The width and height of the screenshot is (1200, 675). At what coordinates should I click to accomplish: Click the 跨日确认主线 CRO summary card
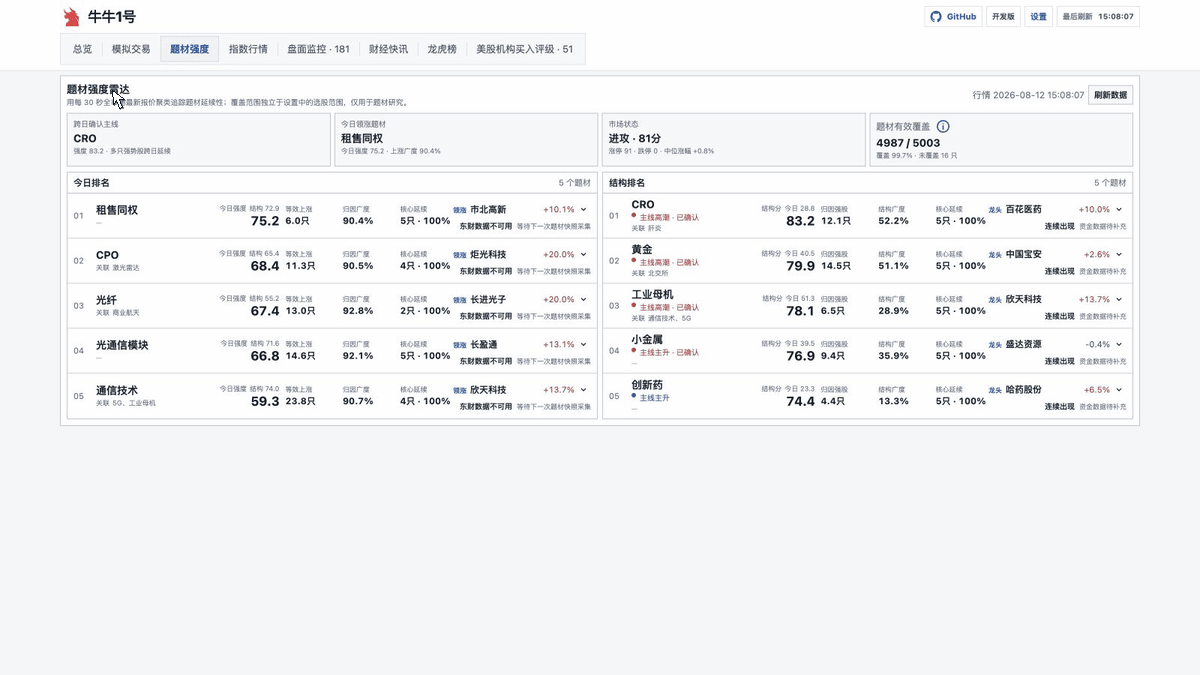pyautogui.click(x=198, y=139)
